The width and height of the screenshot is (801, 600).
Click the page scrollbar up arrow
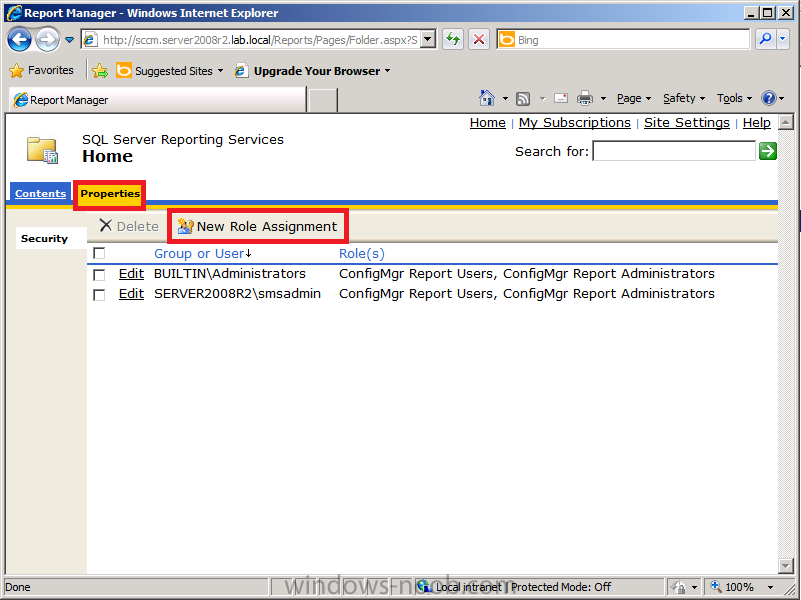click(785, 122)
